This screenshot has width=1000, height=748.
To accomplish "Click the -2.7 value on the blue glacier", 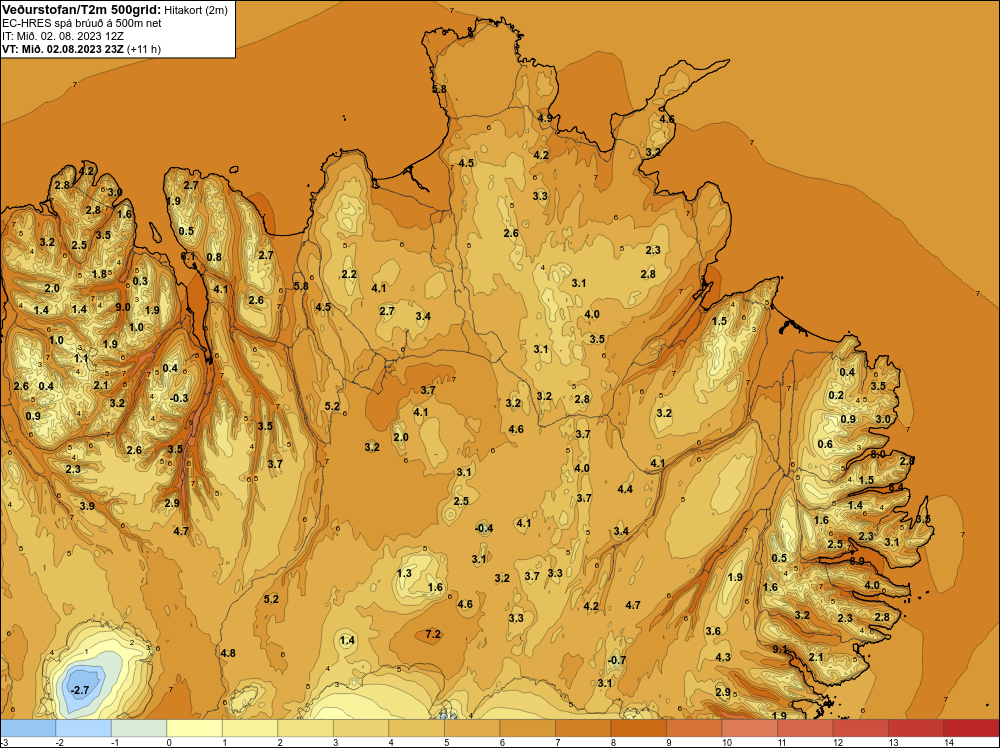I will click(80, 690).
